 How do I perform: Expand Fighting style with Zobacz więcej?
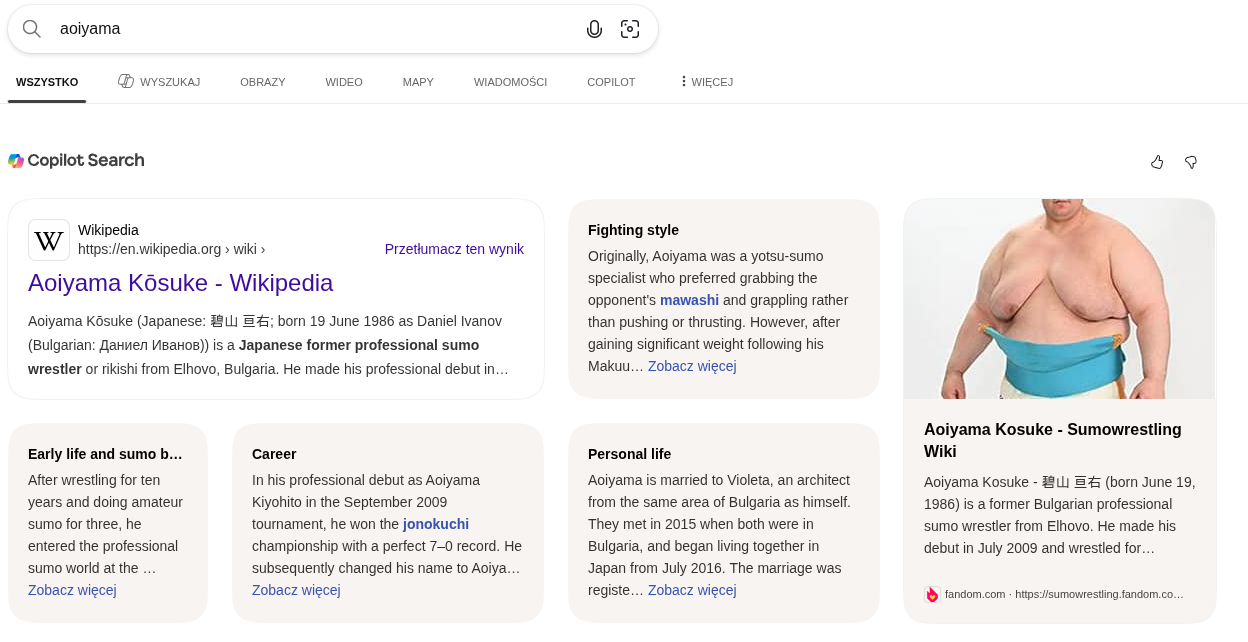(692, 366)
